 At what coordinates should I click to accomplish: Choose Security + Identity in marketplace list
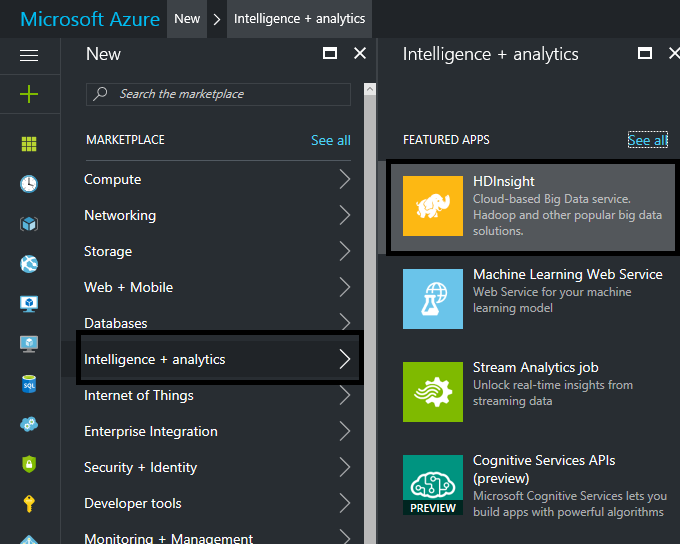141,468
